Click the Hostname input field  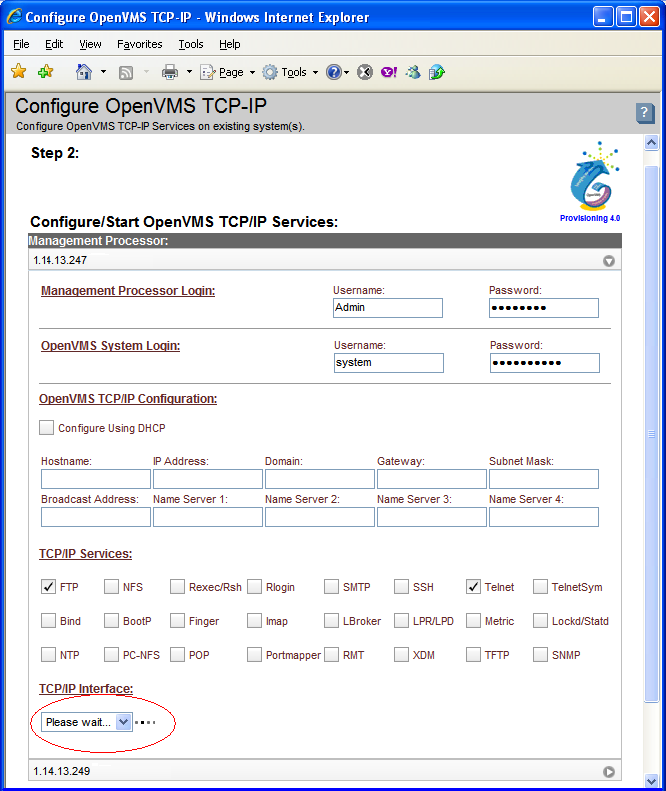click(96, 479)
